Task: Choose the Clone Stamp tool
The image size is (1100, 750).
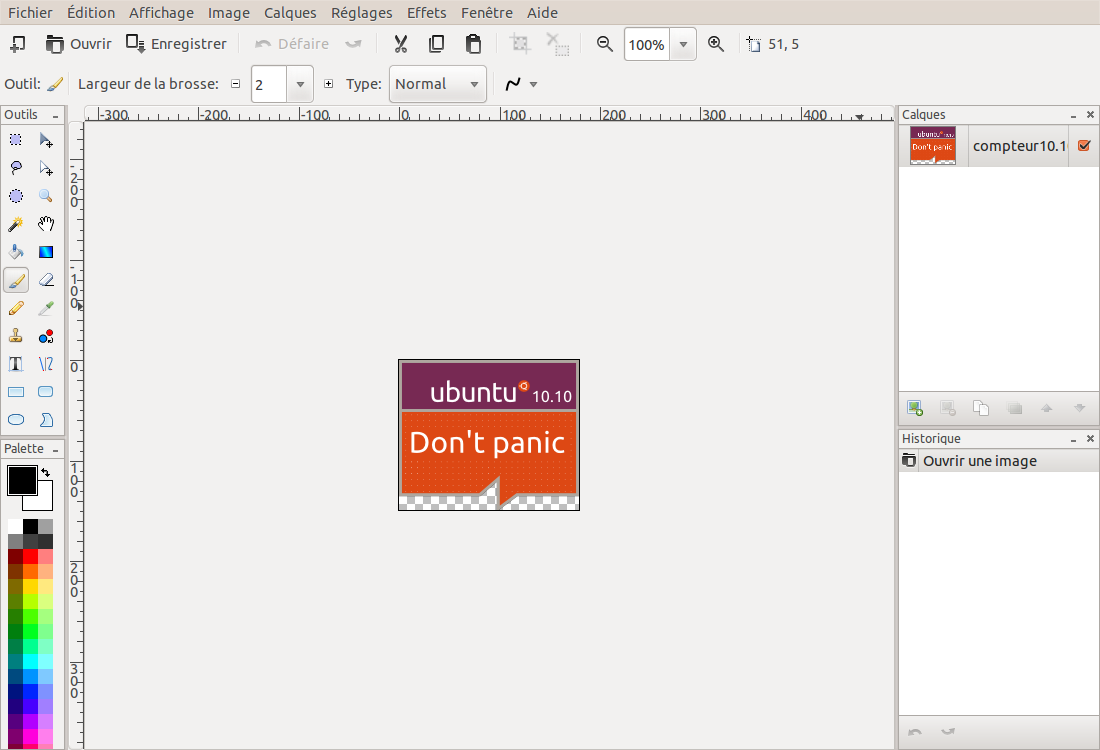Action: 15,335
